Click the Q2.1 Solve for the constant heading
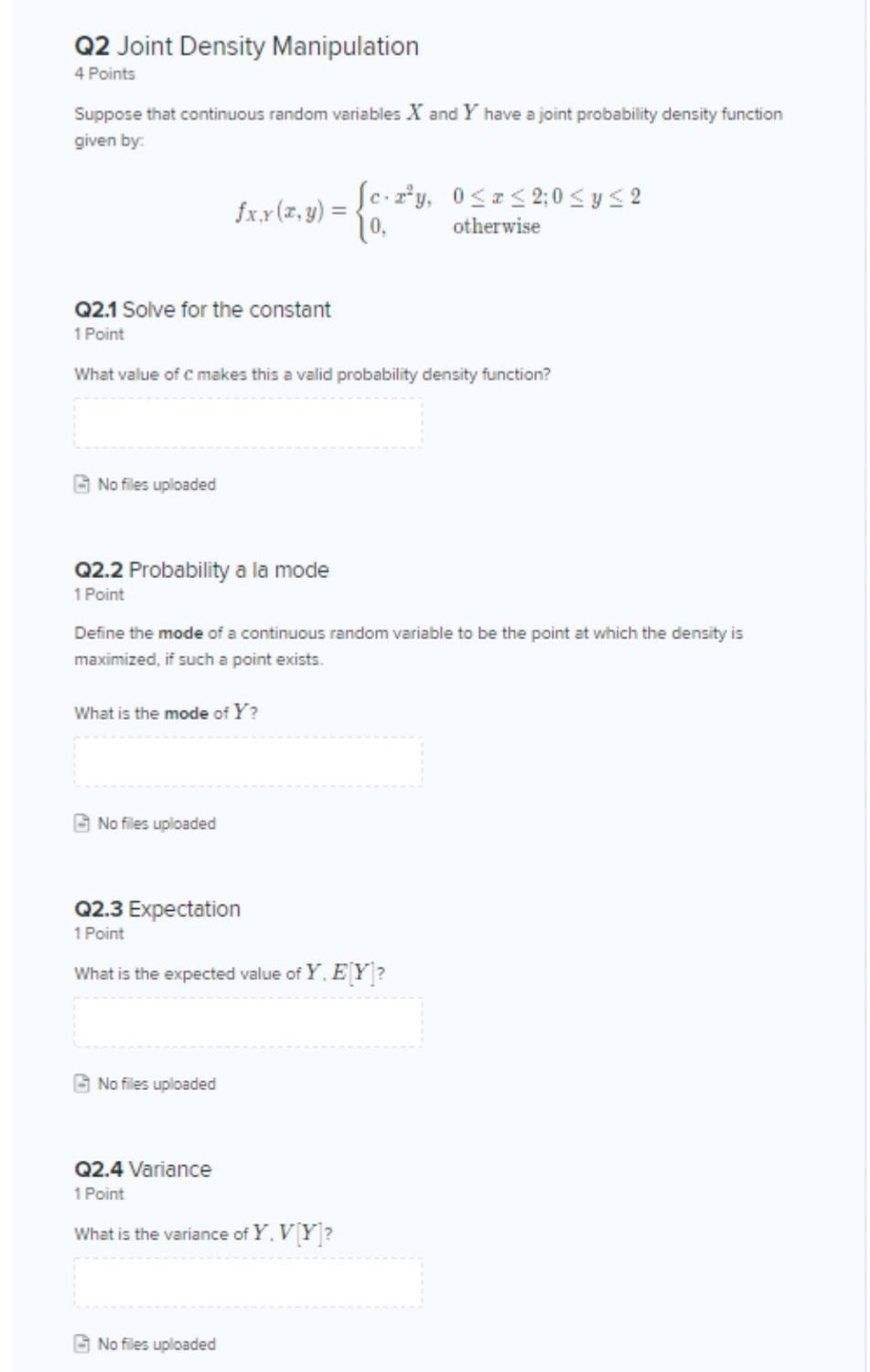870x1372 pixels. coord(202,310)
